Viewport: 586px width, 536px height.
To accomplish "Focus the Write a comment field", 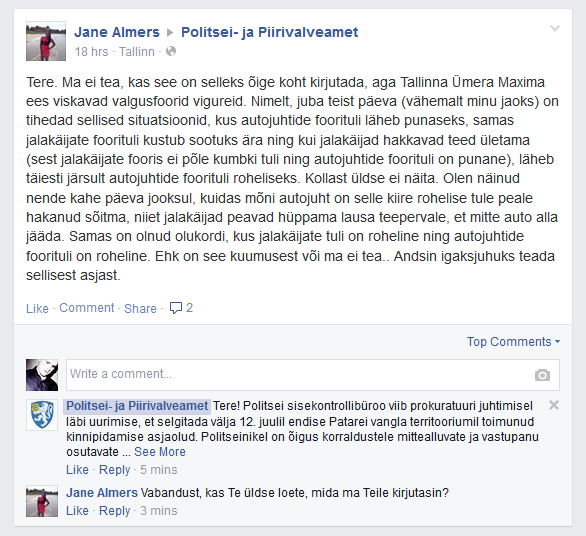I will (313, 375).
